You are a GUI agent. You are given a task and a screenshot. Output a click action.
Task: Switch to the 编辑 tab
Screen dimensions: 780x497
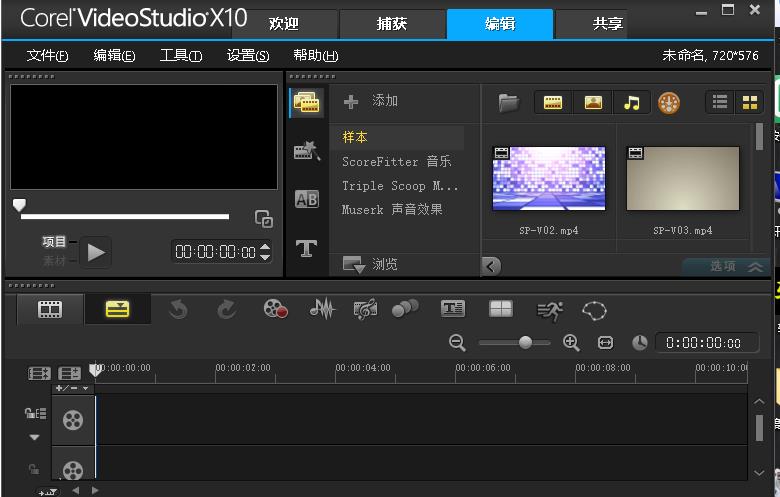click(500, 24)
